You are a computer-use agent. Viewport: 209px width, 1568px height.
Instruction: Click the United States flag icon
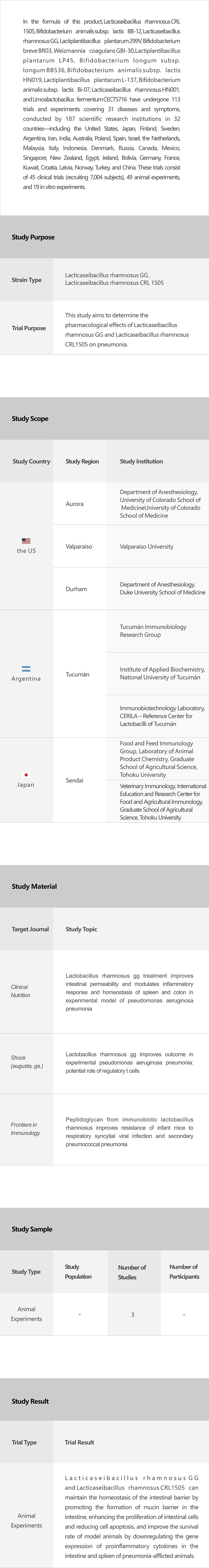pos(26,540)
